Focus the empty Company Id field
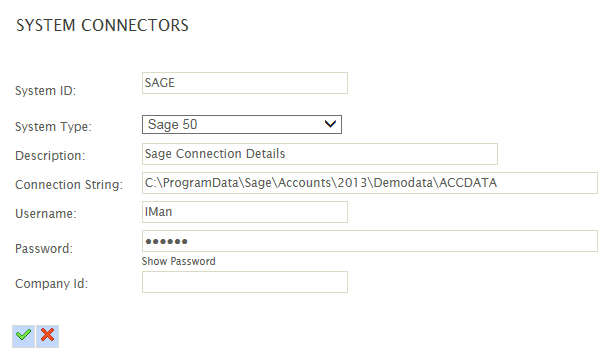Screen dimensions: 607x361 click(245, 282)
